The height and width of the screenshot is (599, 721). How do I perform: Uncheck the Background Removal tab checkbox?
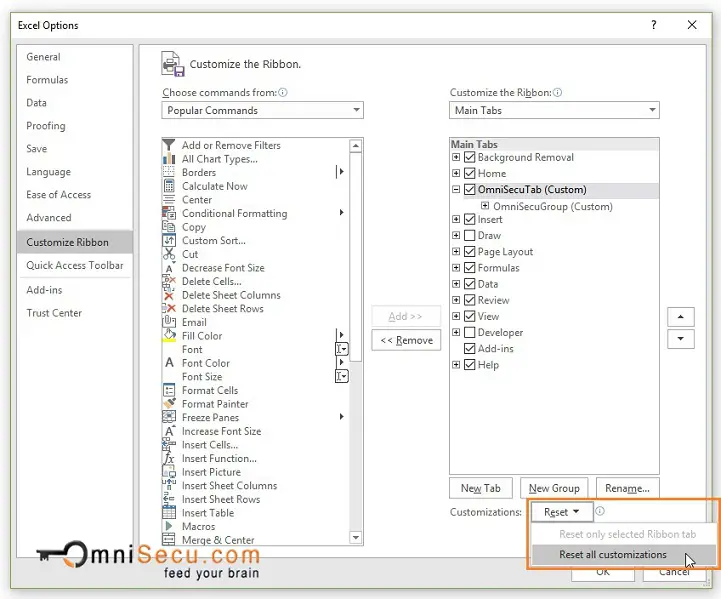[x=469, y=157]
